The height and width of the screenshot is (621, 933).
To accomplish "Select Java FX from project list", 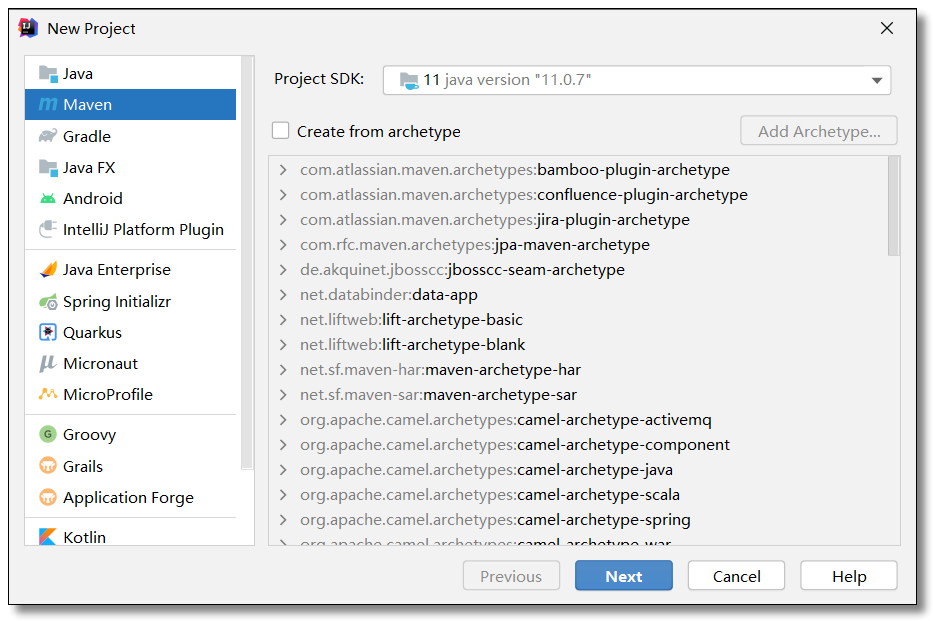I will (x=89, y=167).
